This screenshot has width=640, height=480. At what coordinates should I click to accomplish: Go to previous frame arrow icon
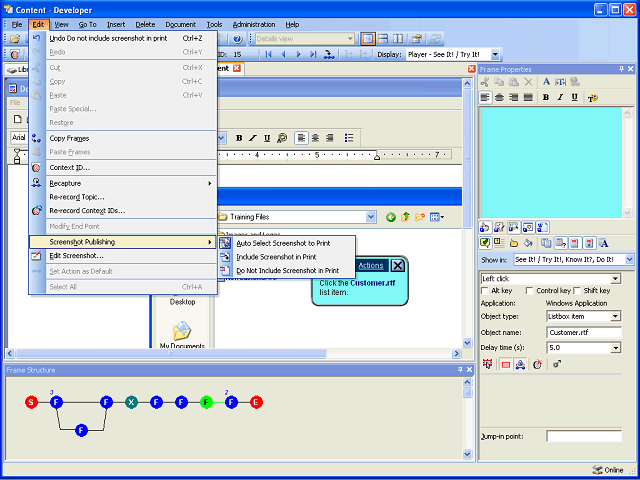point(283,54)
